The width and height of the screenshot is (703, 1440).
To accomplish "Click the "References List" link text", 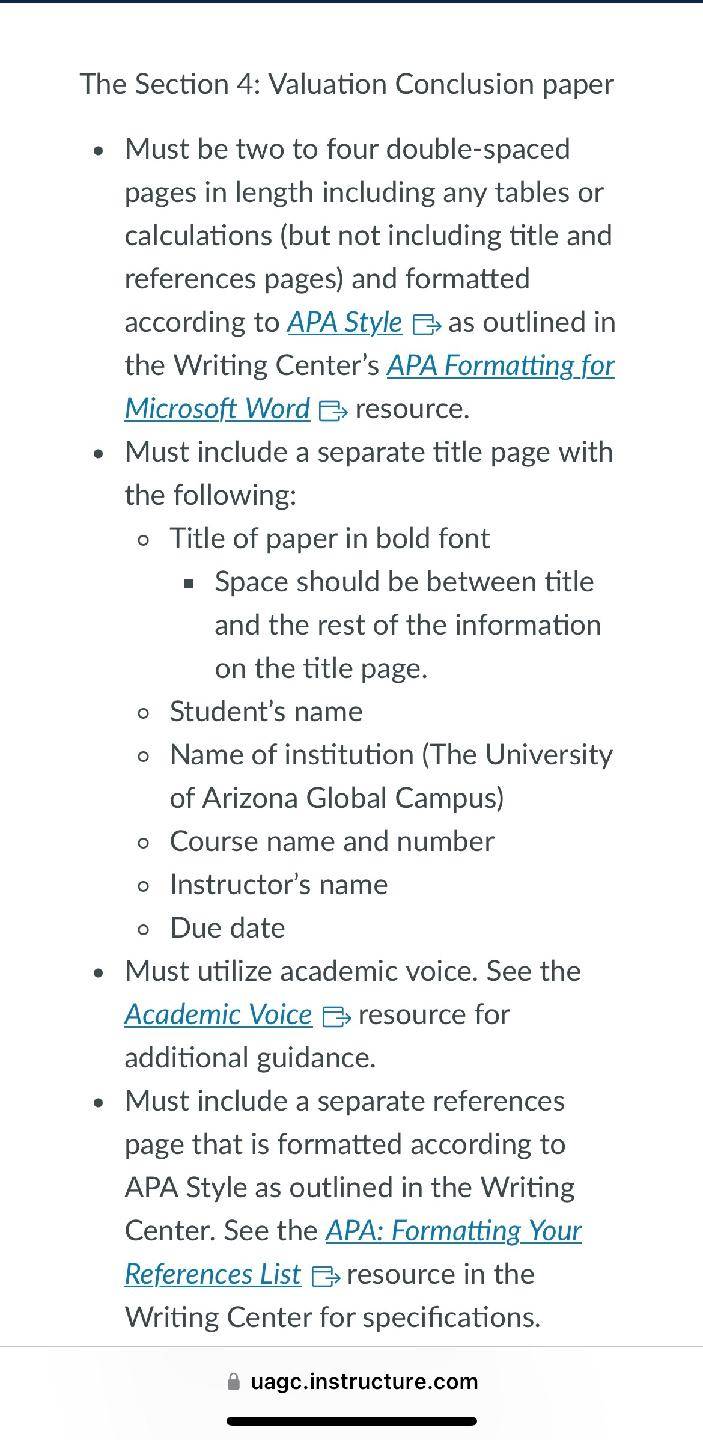I will 213,1274.
